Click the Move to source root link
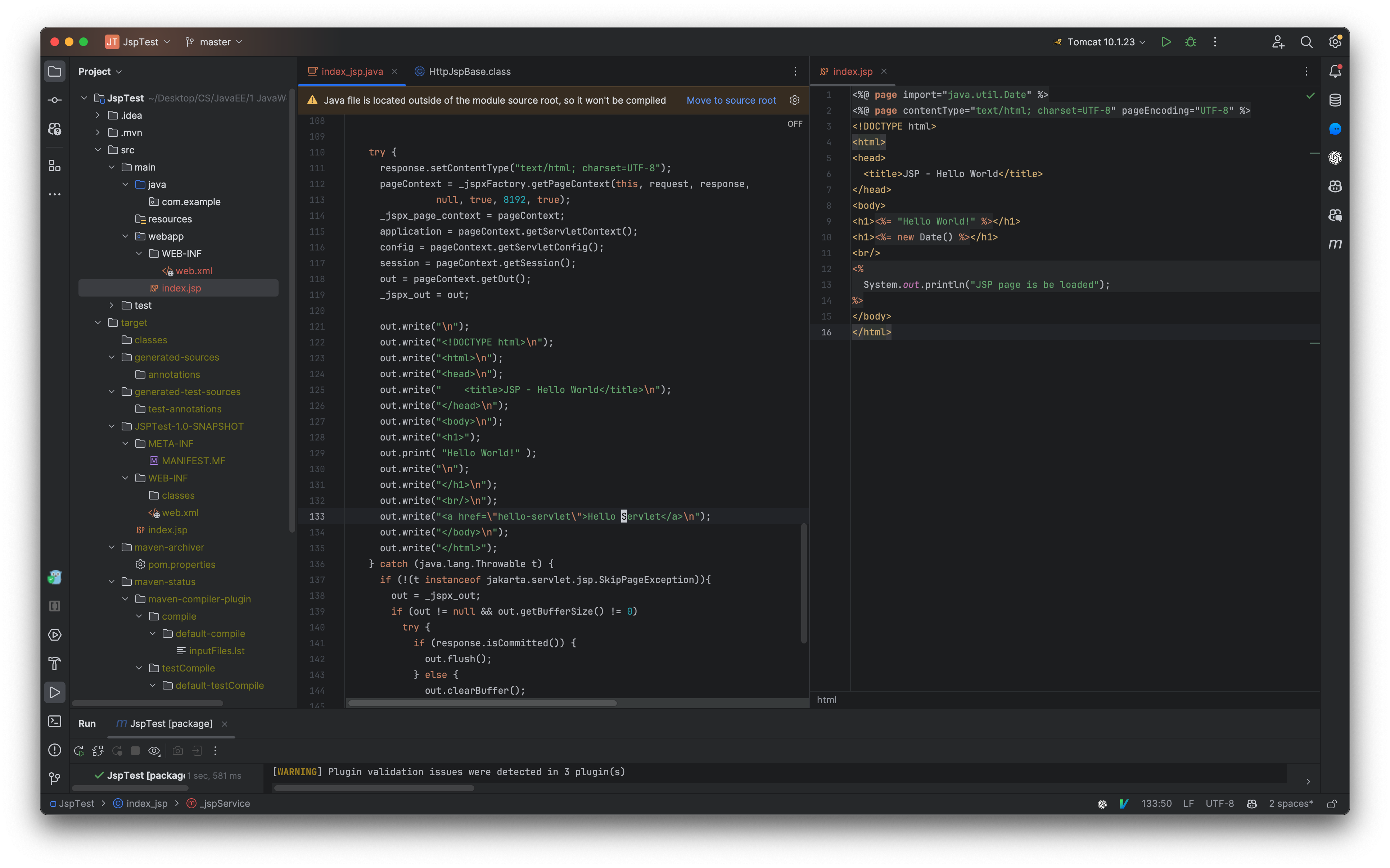The height and width of the screenshot is (868, 1390). pos(731,100)
